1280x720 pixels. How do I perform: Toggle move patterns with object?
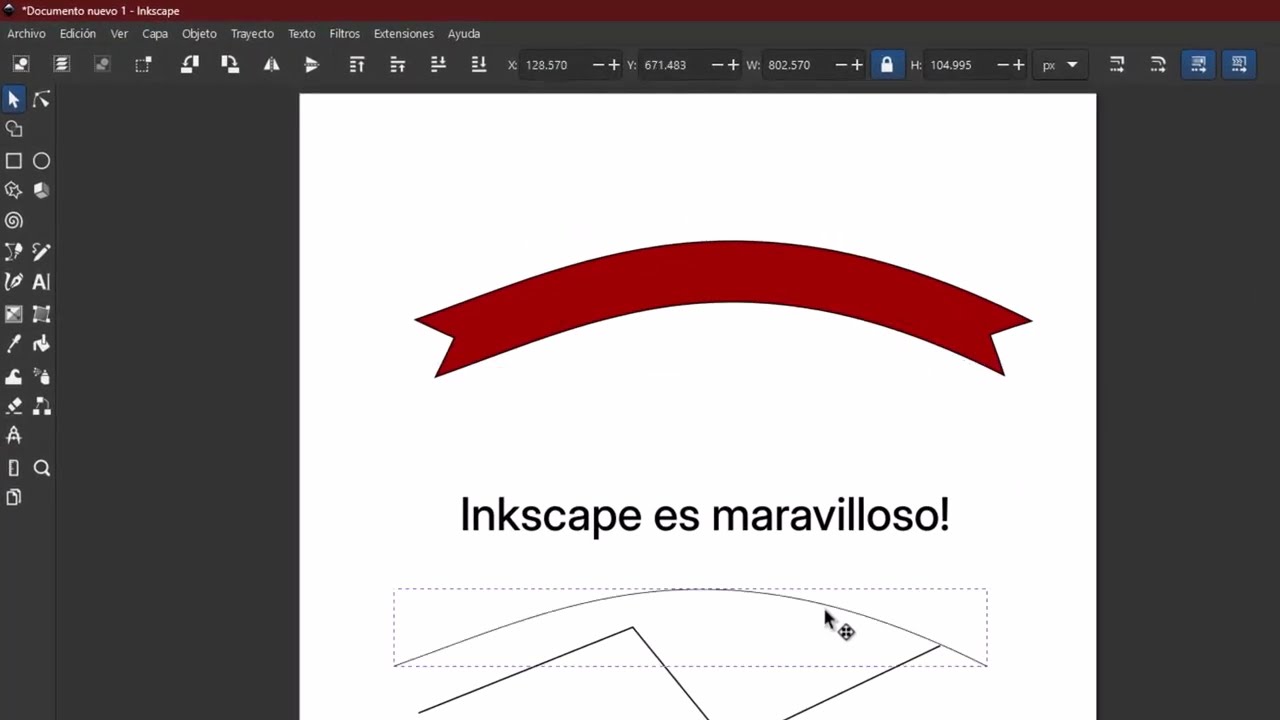tap(1239, 64)
